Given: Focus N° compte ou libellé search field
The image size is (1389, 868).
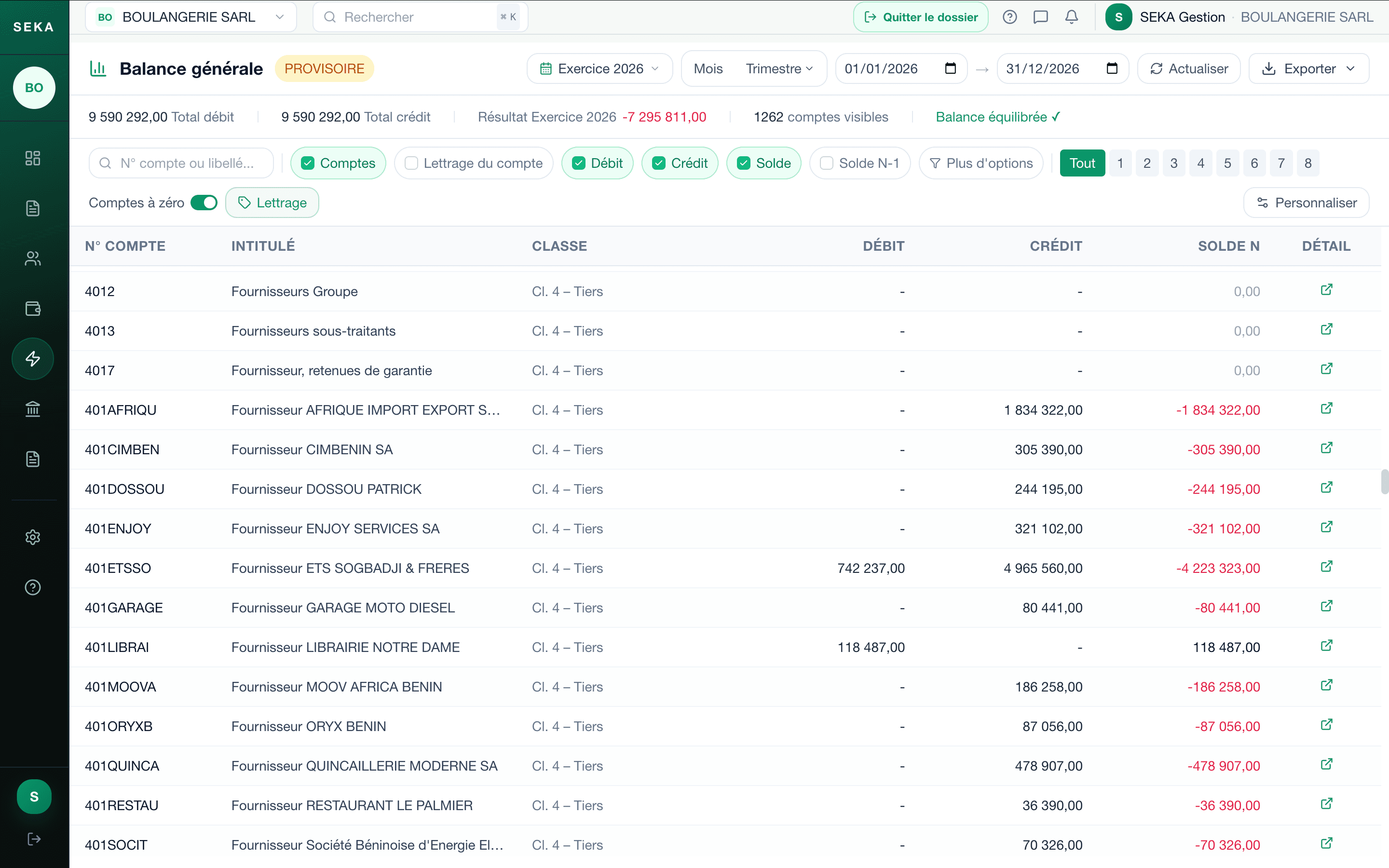Looking at the screenshot, I should pos(181,163).
